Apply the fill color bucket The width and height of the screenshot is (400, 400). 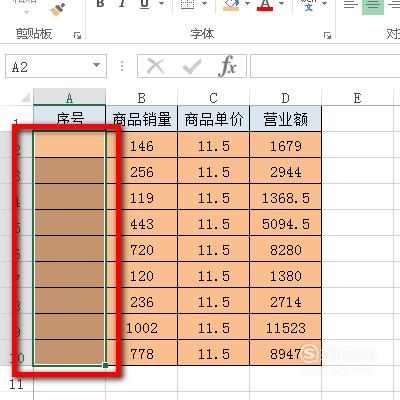231,5
